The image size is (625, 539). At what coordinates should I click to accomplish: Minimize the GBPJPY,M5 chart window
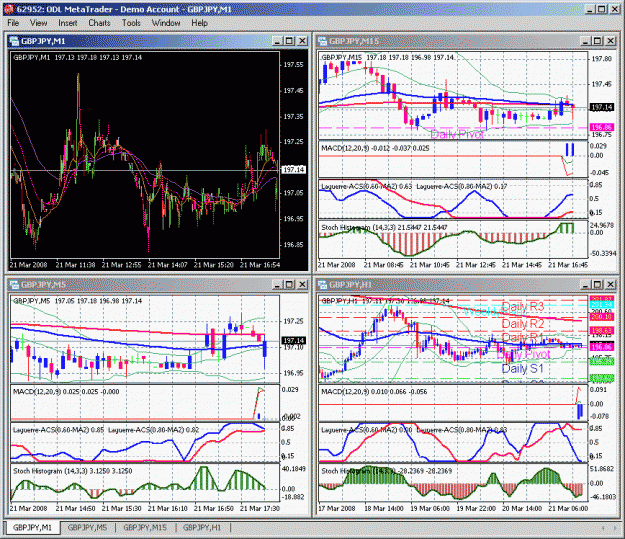click(x=277, y=284)
